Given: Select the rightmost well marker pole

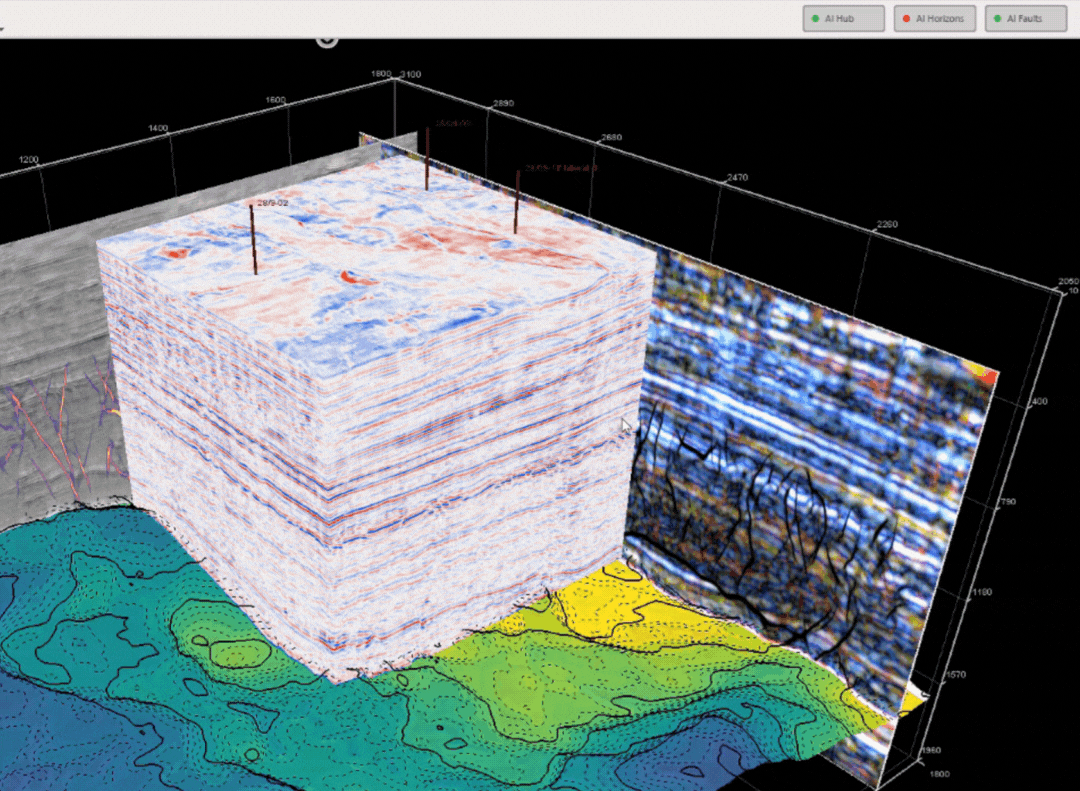Looking at the screenshot, I should pyautogui.click(x=517, y=203).
